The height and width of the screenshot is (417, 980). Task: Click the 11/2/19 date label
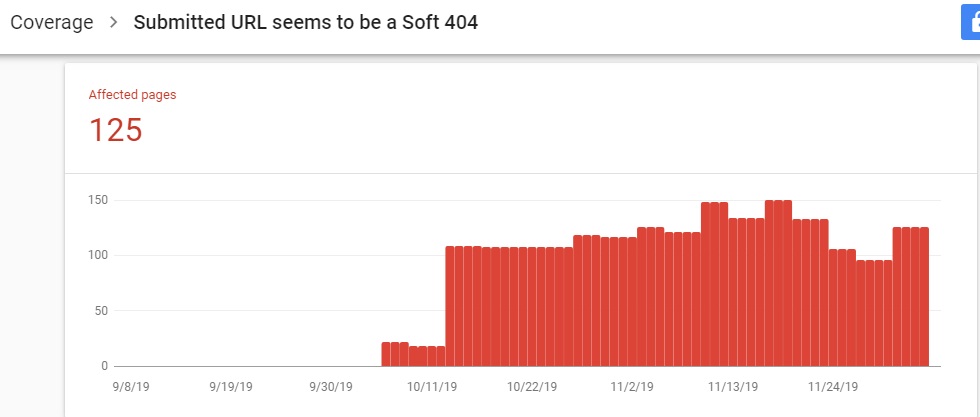pos(632,385)
